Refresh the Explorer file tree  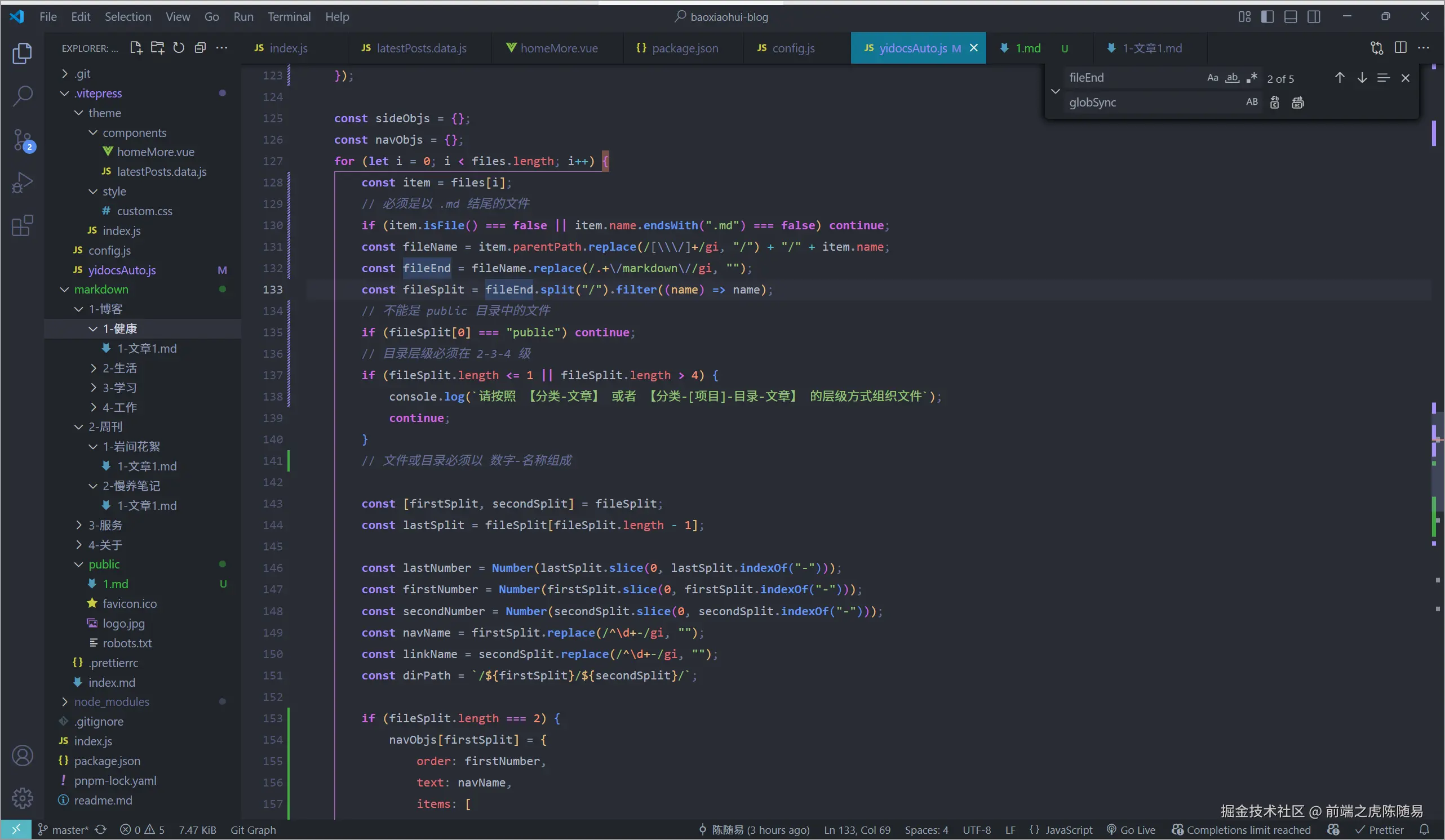(x=179, y=48)
